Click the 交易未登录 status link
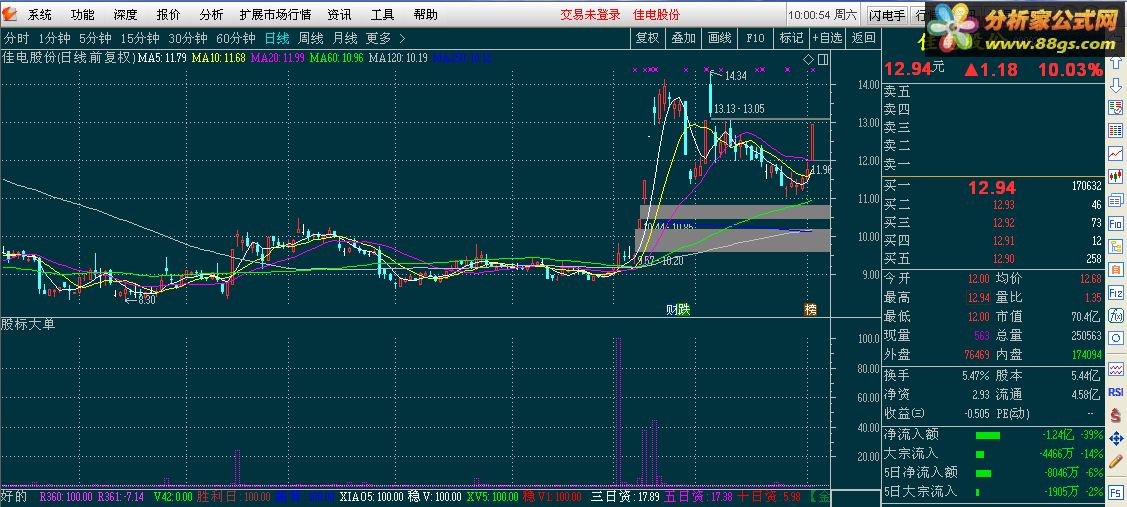This screenshot has width=1127, height=507. 590,14
